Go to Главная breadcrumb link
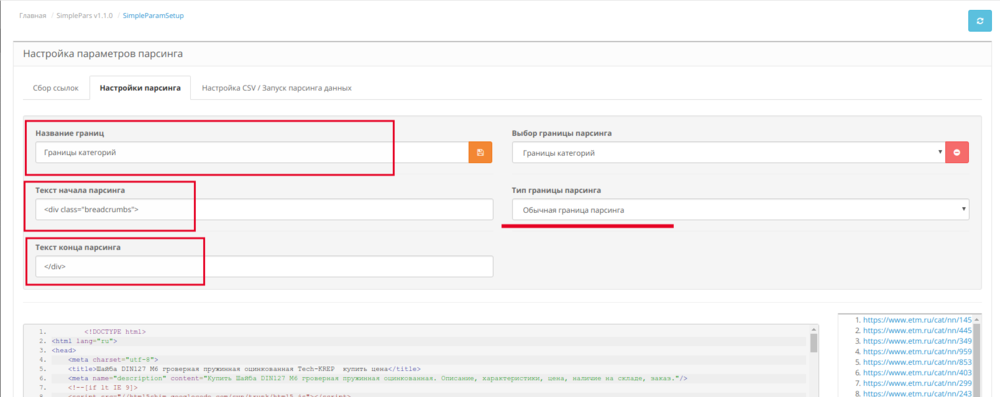Screen dimensions: 1000x397 [x=32, y=15]
